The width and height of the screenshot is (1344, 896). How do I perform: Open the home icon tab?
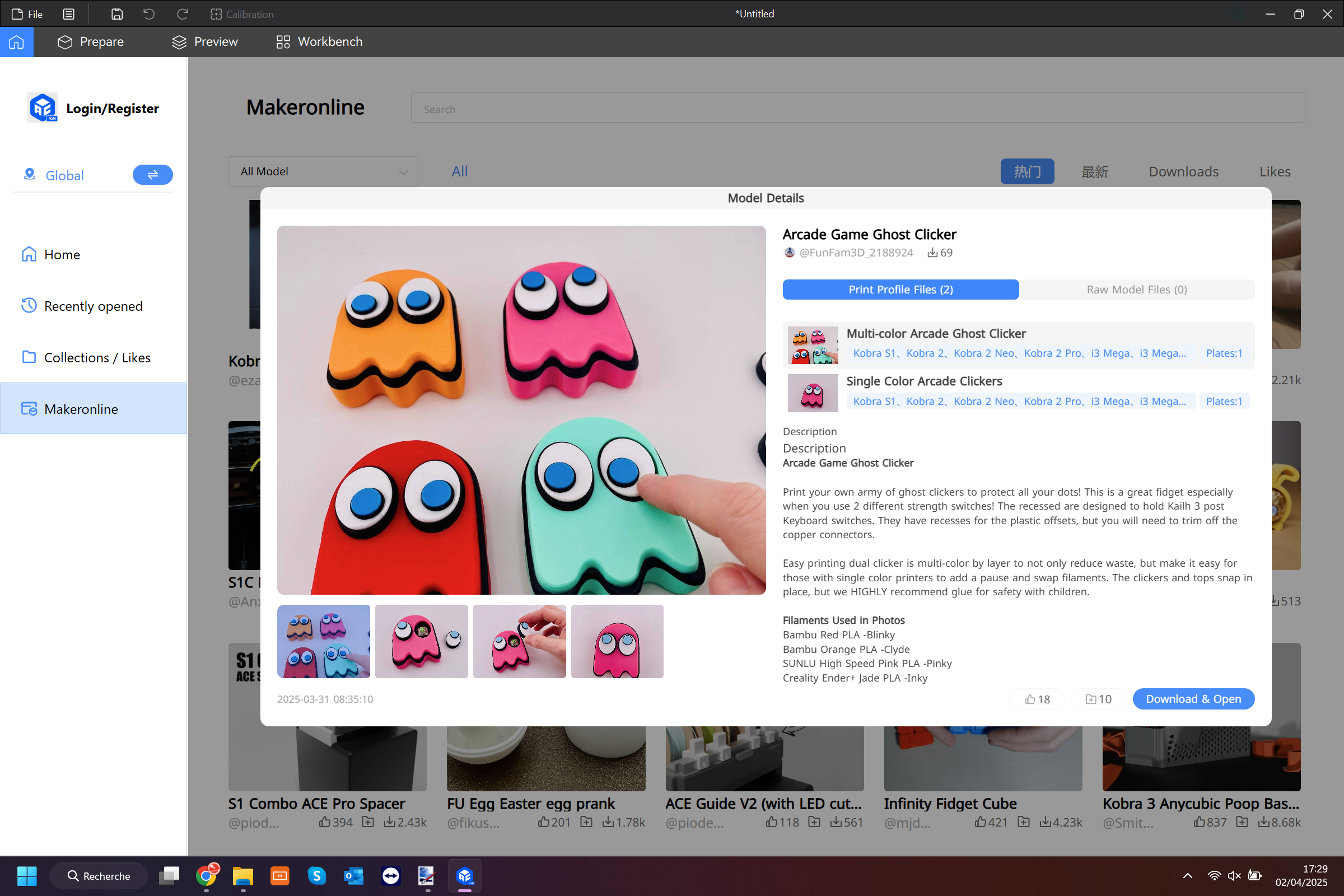17,41
